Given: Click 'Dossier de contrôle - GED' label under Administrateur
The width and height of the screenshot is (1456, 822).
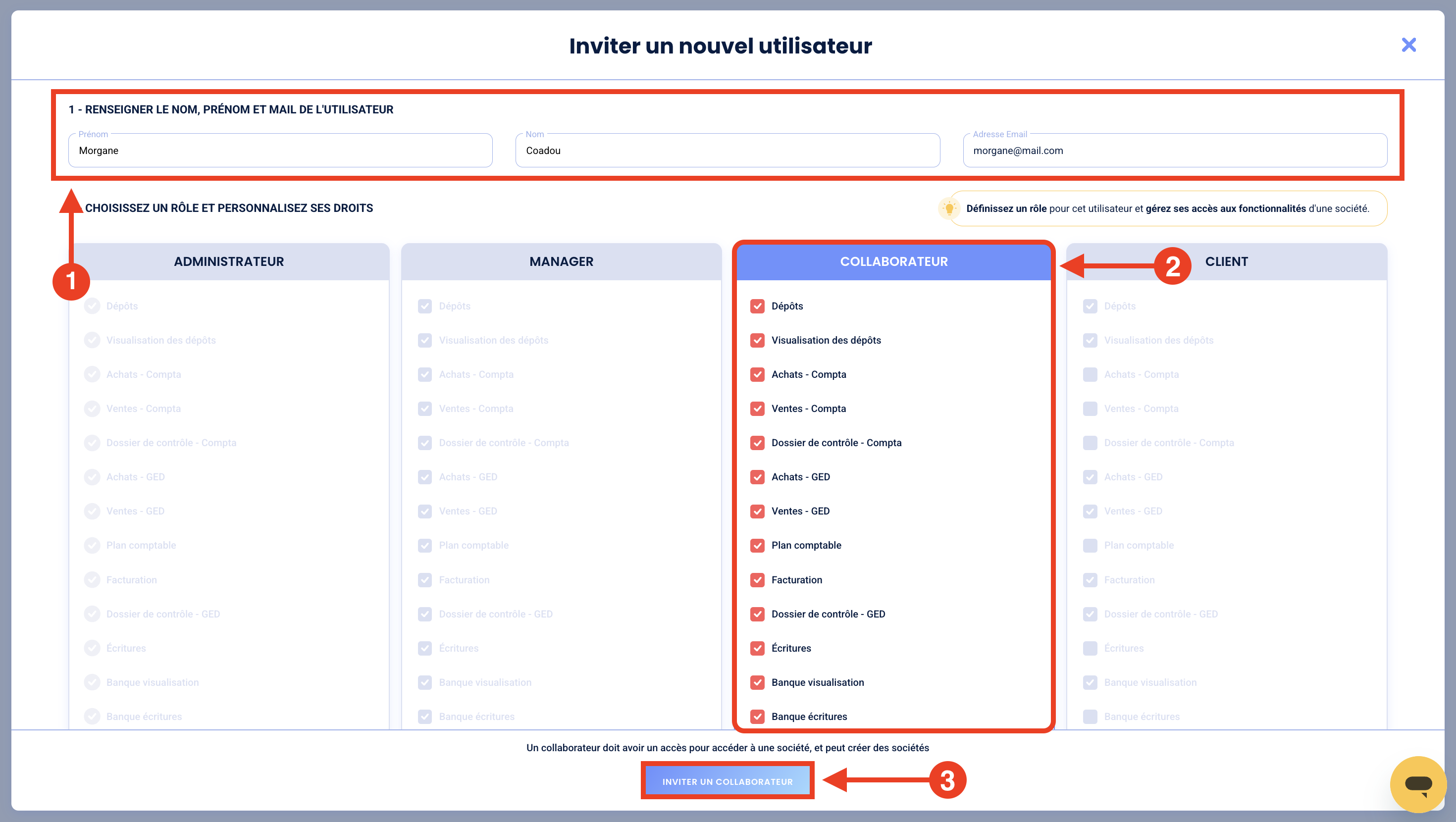Looking at the screenshot, I should coord(163,614).
